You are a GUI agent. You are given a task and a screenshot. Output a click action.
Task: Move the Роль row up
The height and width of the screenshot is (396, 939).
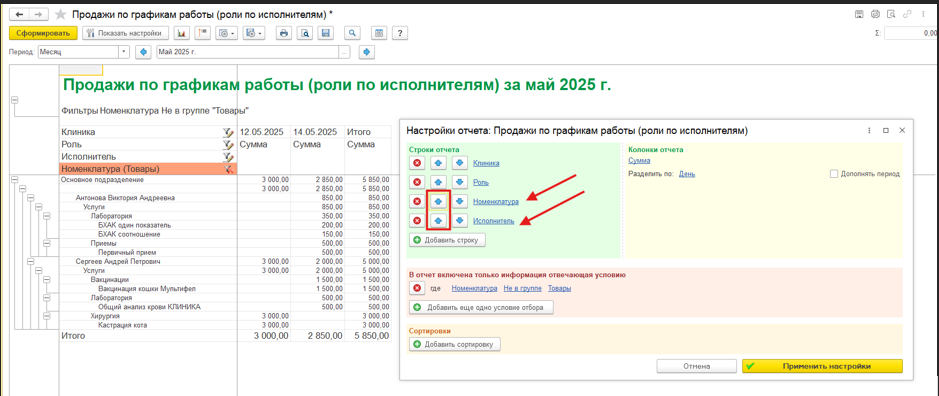click(438, 182)
